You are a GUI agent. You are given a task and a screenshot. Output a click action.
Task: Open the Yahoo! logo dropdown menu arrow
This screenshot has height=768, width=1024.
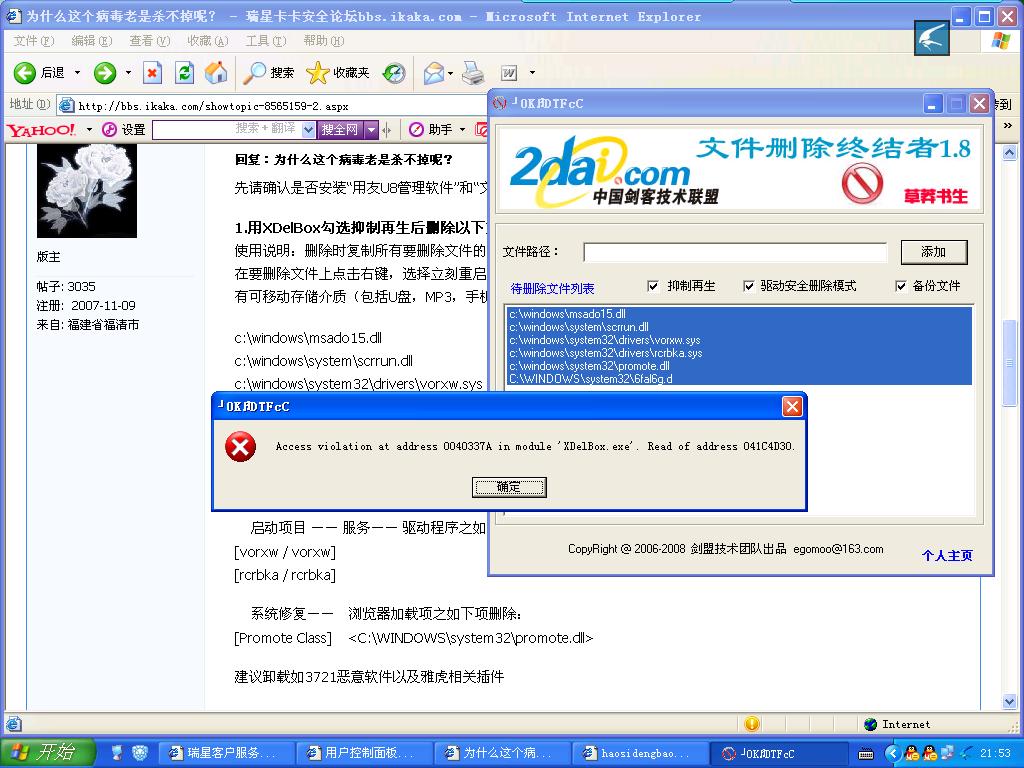pos(89,129)
